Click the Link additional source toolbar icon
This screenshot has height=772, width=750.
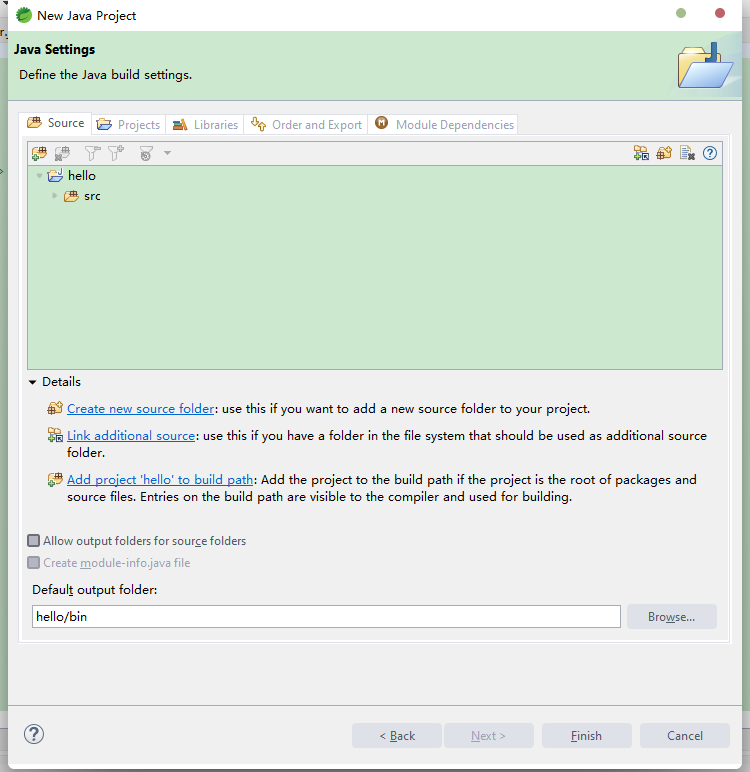[641, 153]
